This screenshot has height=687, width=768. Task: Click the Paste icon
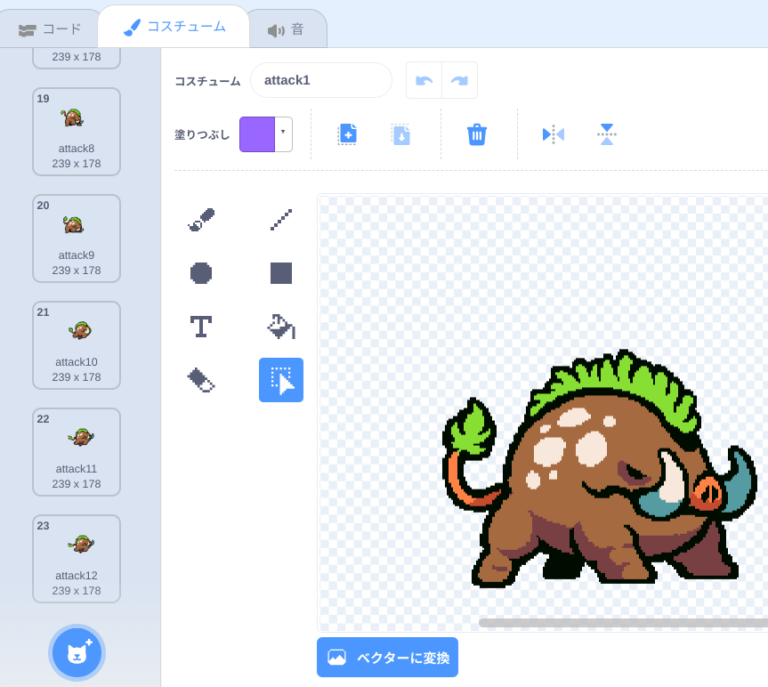pos(401,134)
